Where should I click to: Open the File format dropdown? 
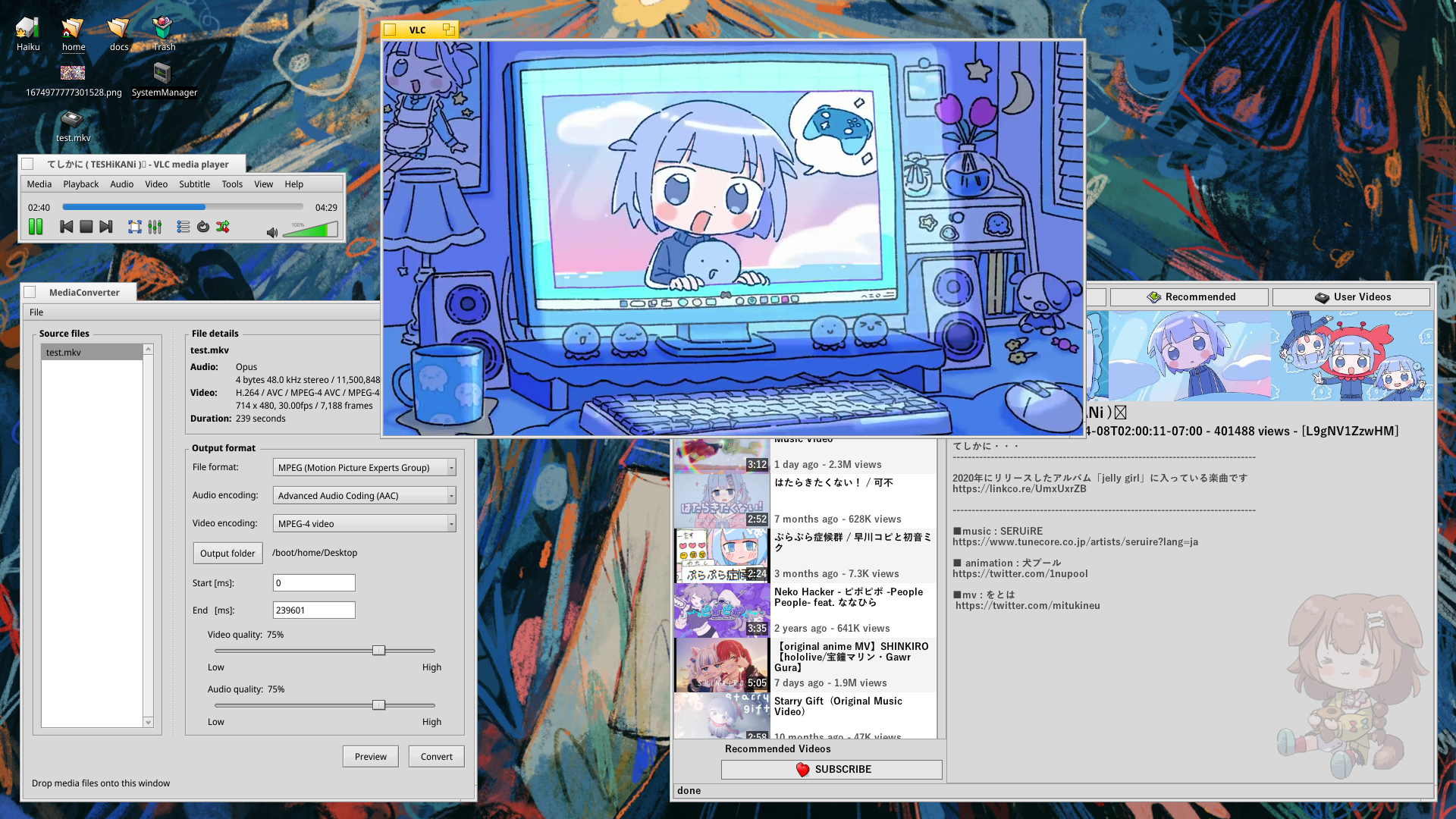pos(364,467)
